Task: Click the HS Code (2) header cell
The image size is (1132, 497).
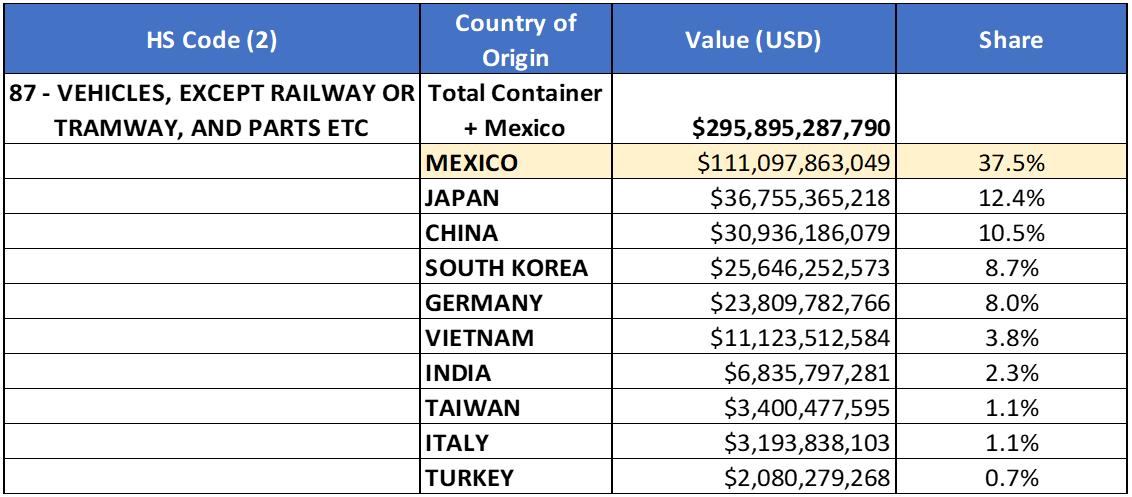Action: click(212, 40)
